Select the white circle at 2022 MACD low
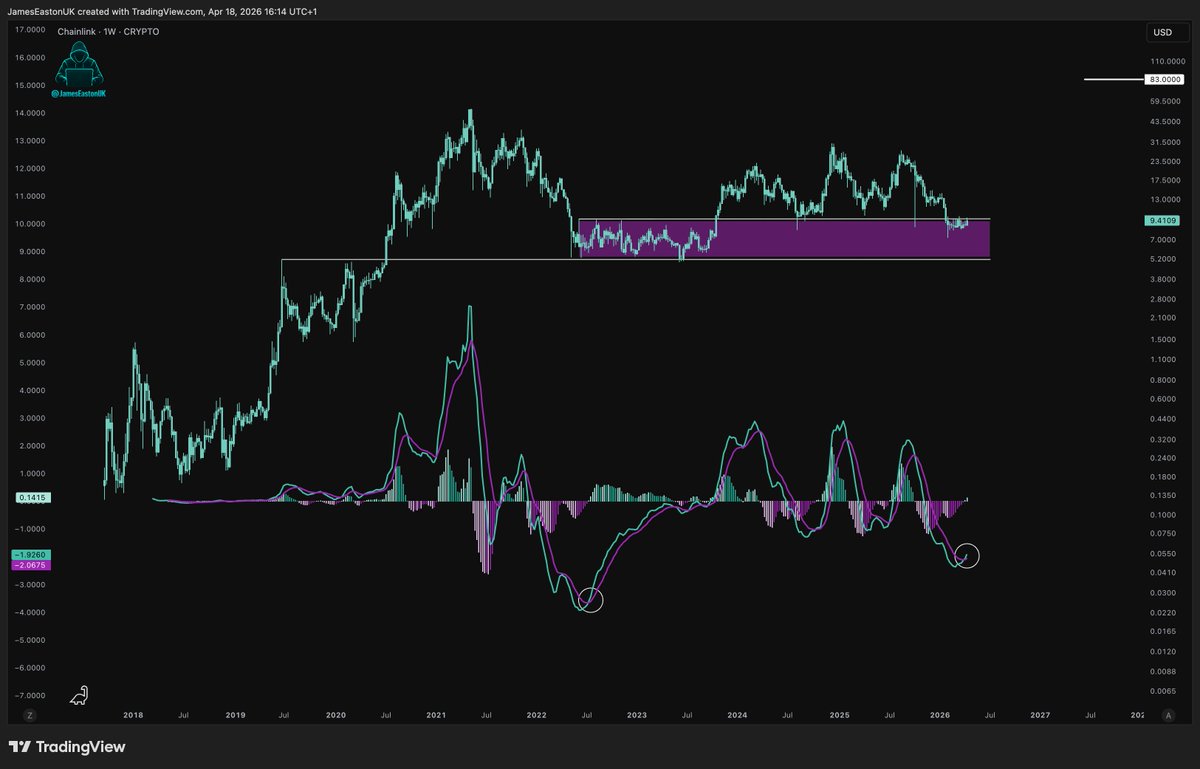The width and height of the screenshot is (1200, 769). [x=591, y=599]
